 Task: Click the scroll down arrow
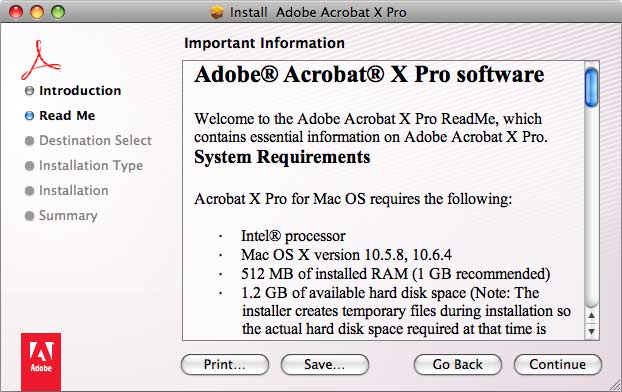591,331
